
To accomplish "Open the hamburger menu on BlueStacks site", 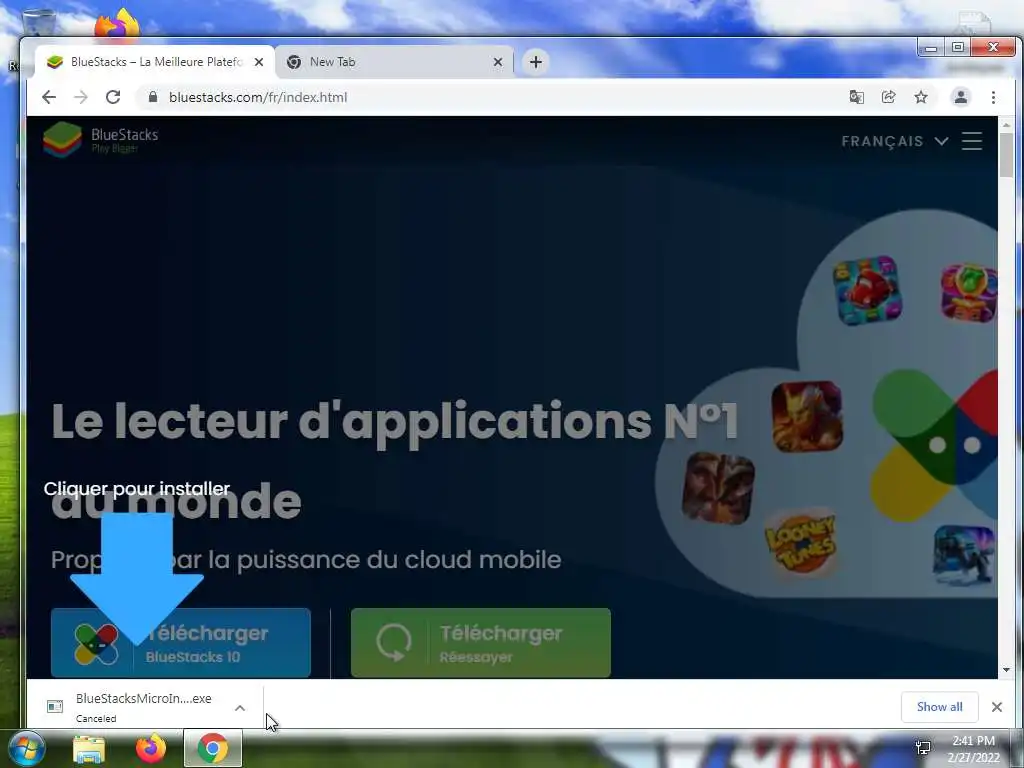I will 972,141.
